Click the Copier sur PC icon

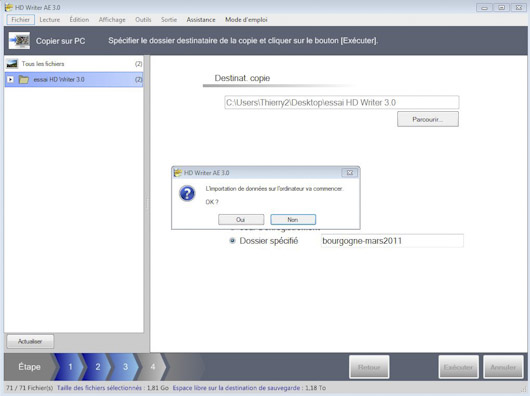click(x=19, y=41)
